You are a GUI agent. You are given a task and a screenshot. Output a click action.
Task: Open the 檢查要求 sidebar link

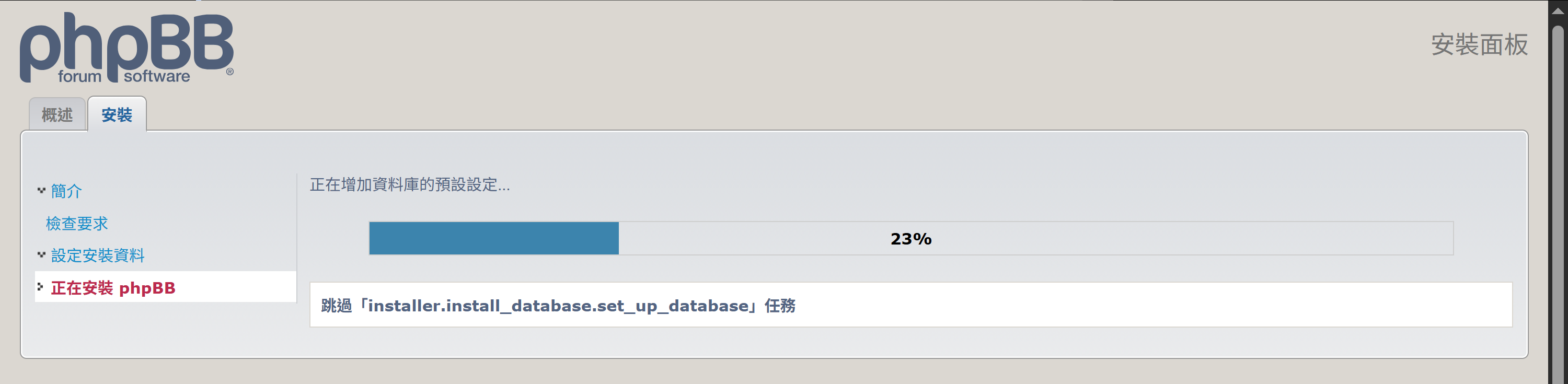click(77, 223)
